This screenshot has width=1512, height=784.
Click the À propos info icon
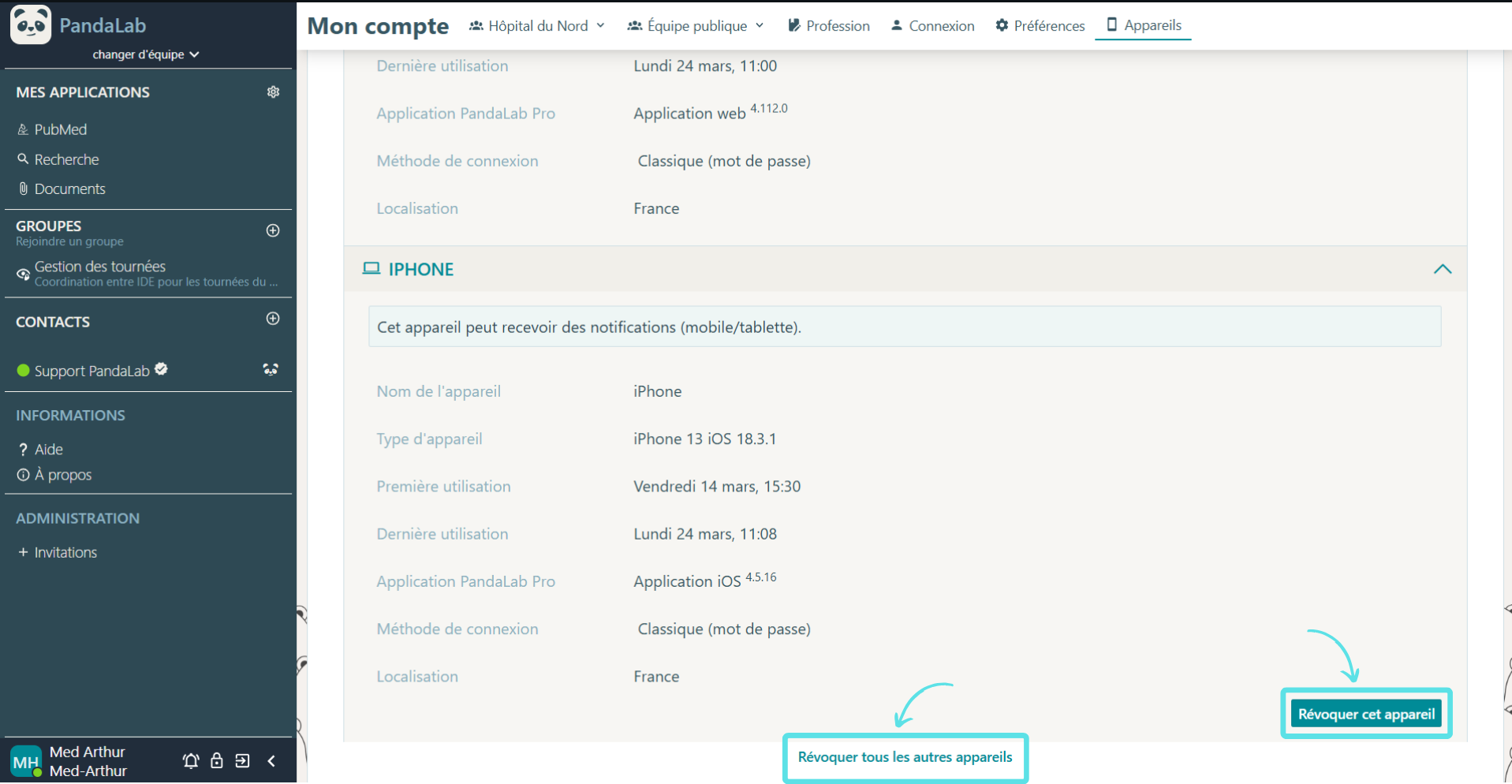23,475
